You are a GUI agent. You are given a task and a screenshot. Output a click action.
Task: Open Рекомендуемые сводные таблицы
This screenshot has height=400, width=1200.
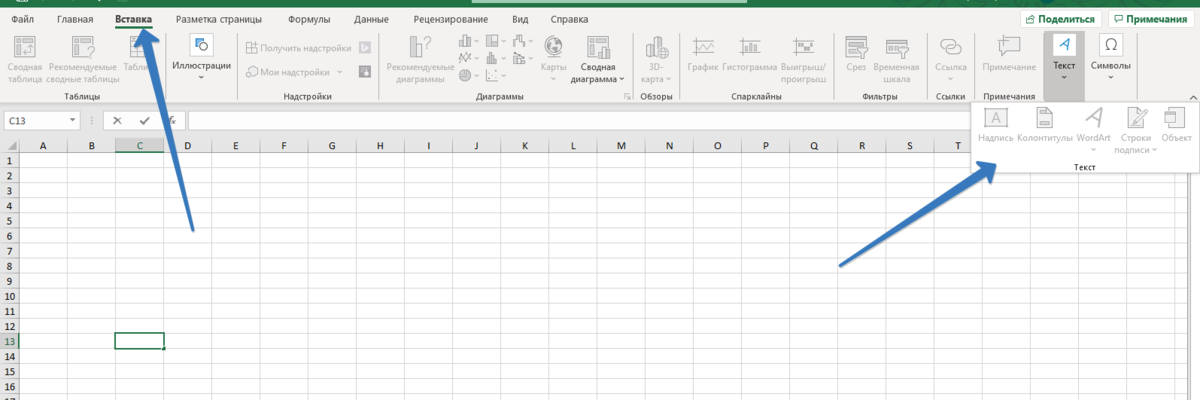coord(83,59)
